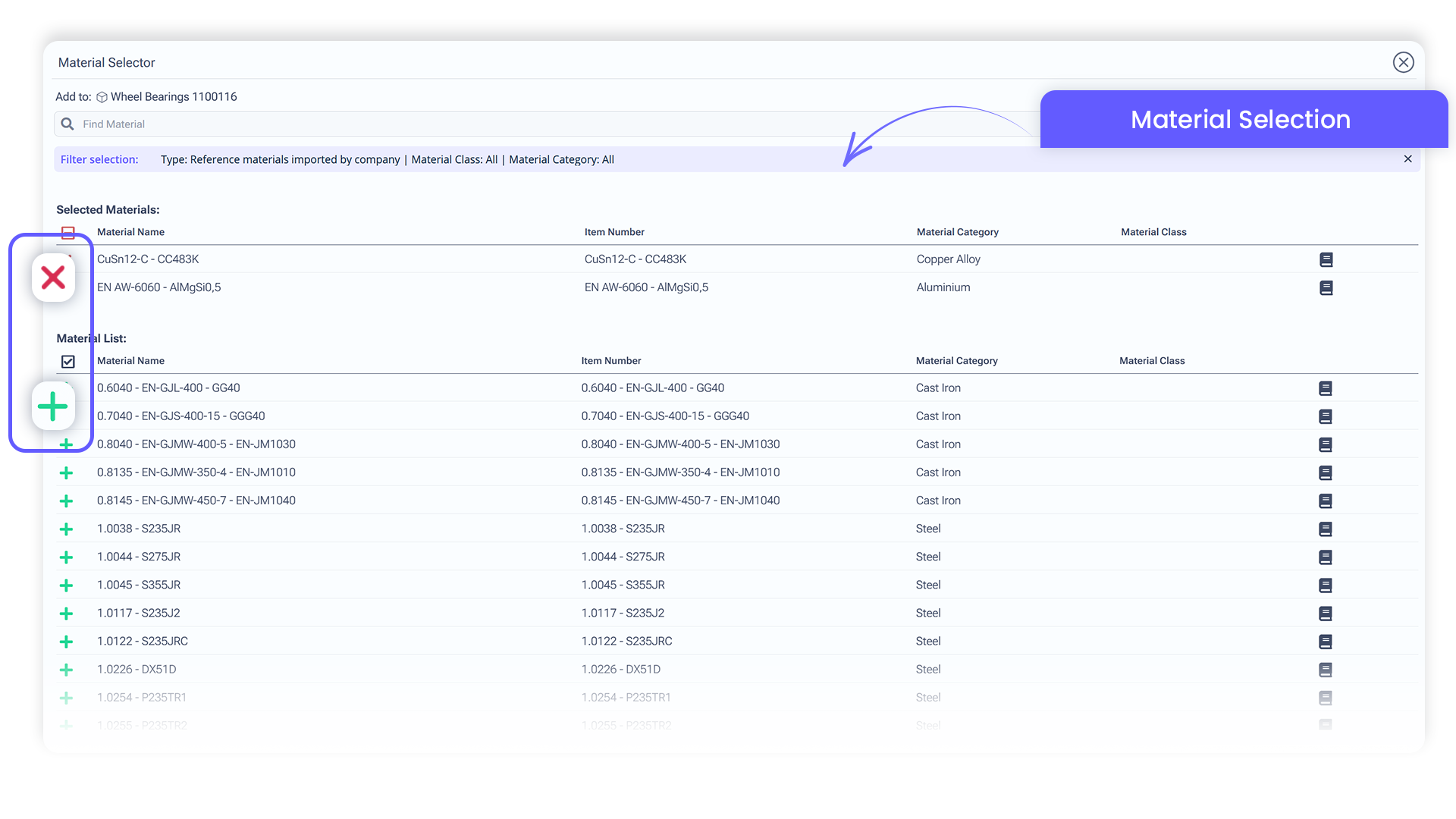This screenshot has height=819, width=1456.
Task: Add 0.8145 - EN-JM1040 using its plus icon
Action: click(x=67, y=500)
